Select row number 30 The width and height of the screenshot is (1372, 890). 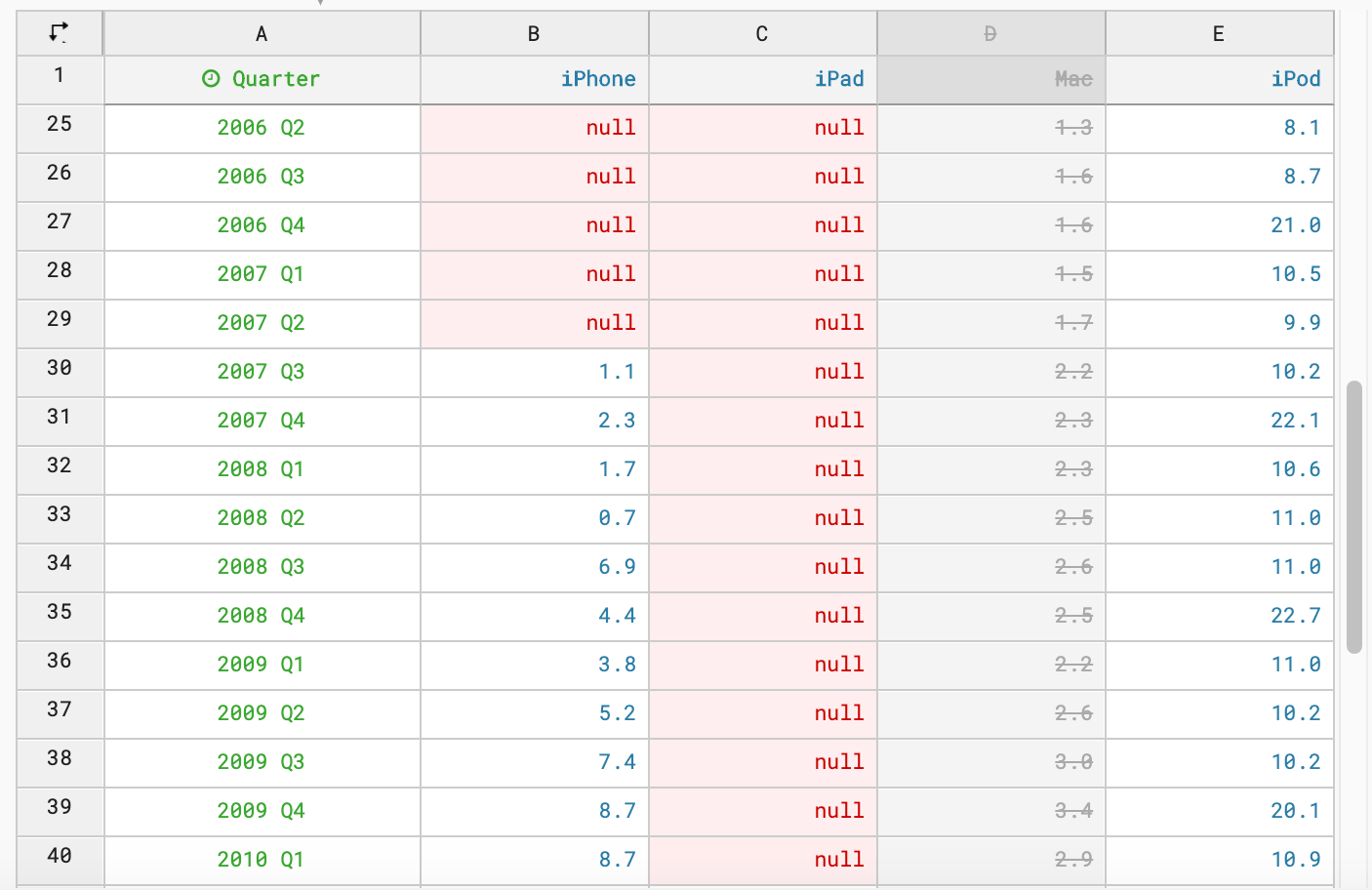point(60,368)
